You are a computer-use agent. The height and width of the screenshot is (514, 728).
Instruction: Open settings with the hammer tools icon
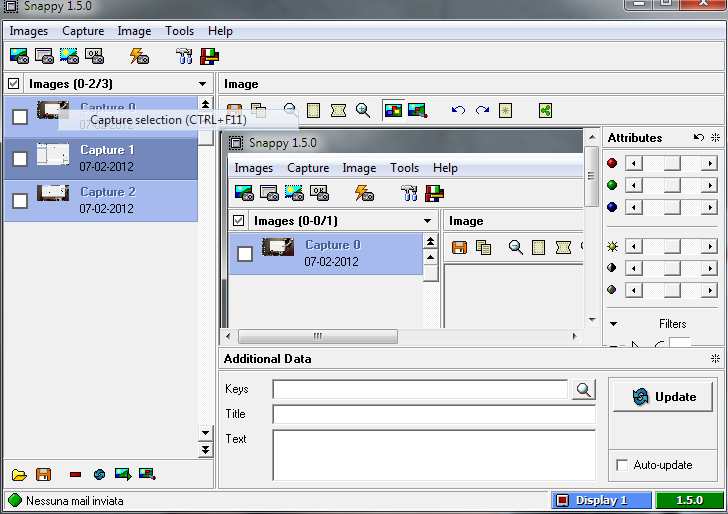[x=184, y=56]
